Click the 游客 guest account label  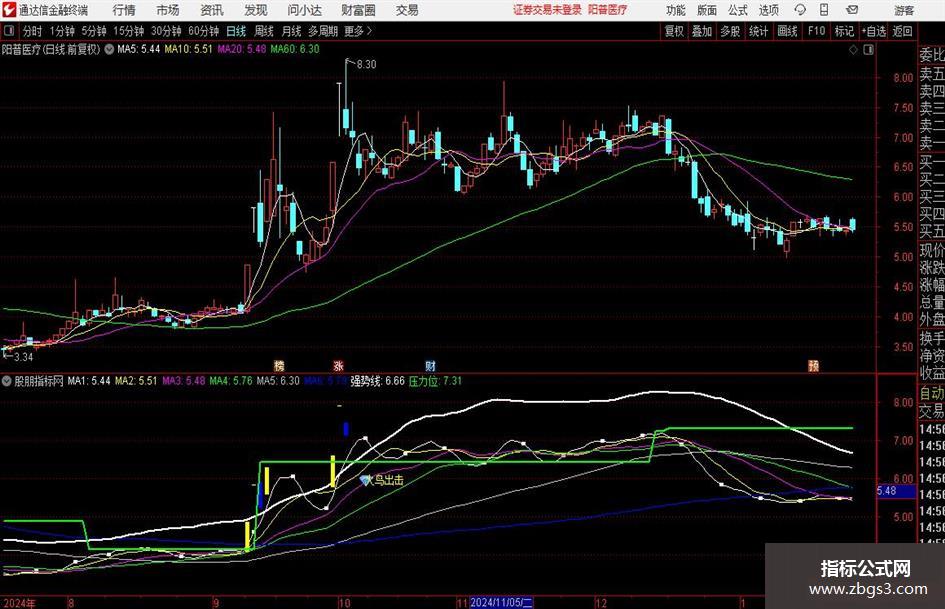pyautogui.click(x=903, y=10)
